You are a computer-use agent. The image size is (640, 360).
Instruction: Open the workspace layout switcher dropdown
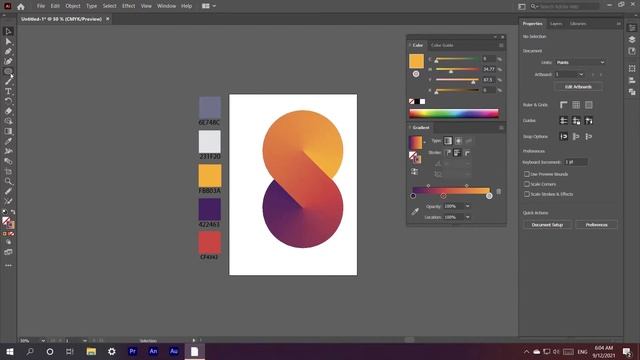point(209,6)
